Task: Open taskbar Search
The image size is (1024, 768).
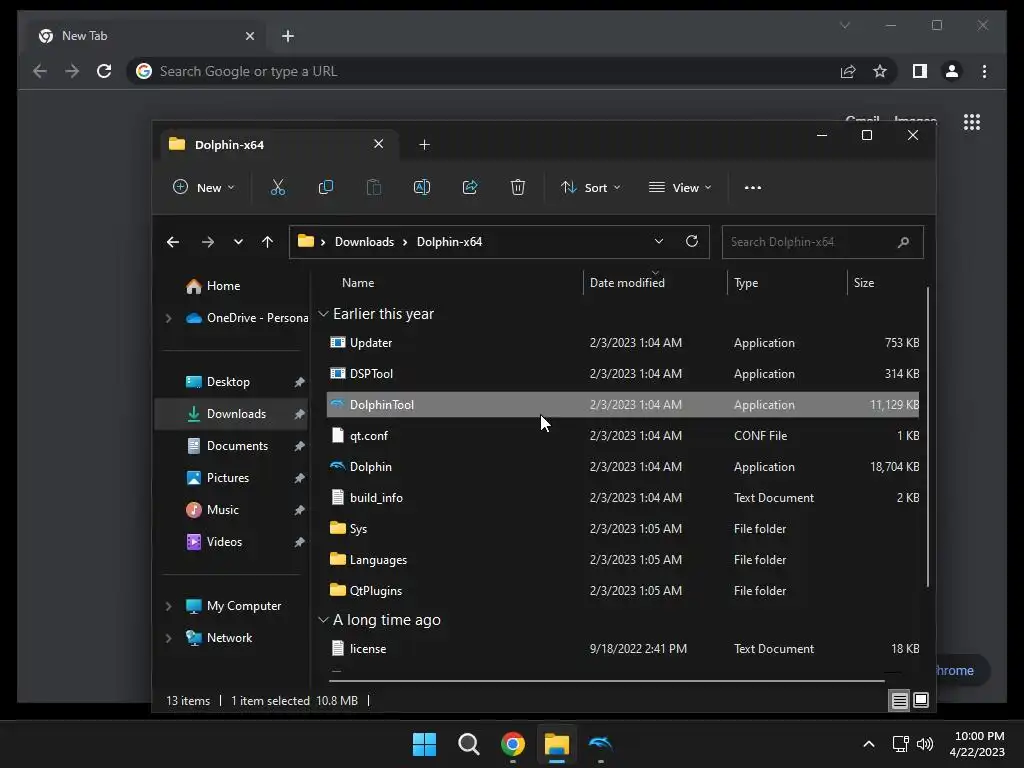Action: pyautogui.click(x=468, y=744)
